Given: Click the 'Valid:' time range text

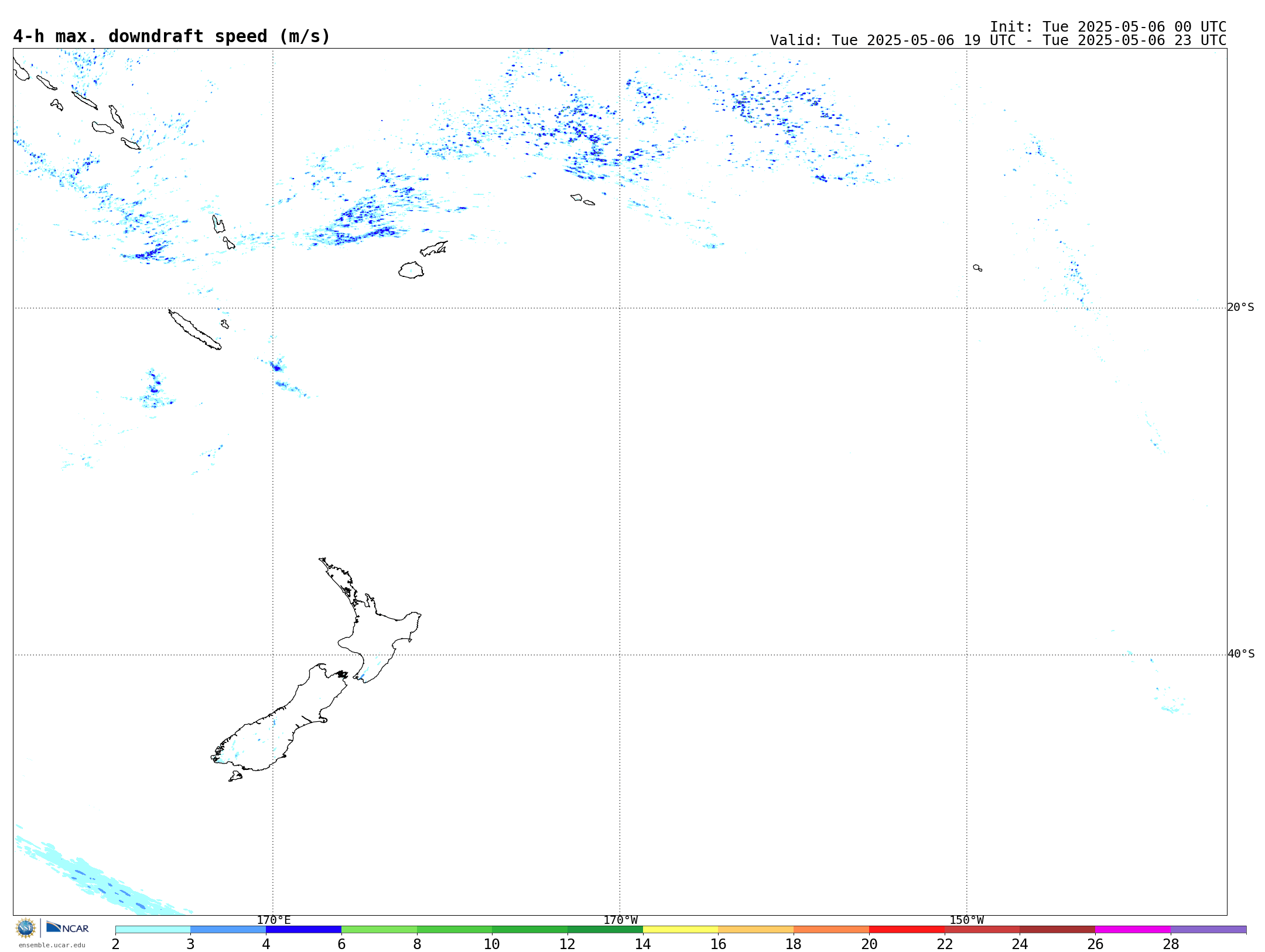Looking at the screenshot, I should [x=999, y=40].
